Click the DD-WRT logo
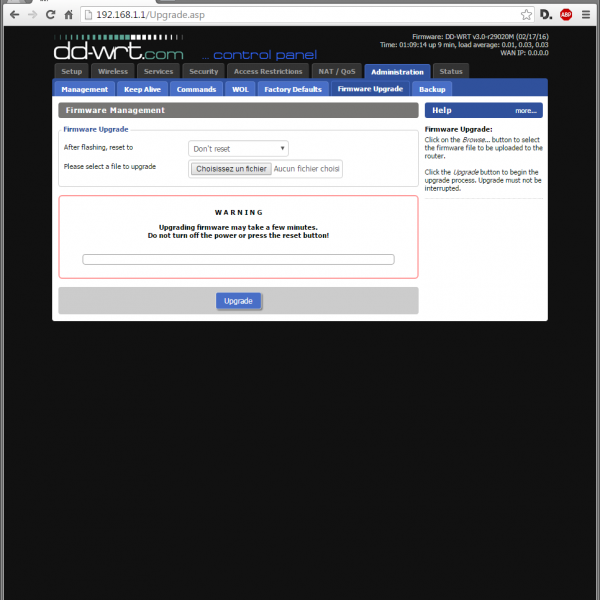This screenshot has height=600, width=600. tap(120, 48)
